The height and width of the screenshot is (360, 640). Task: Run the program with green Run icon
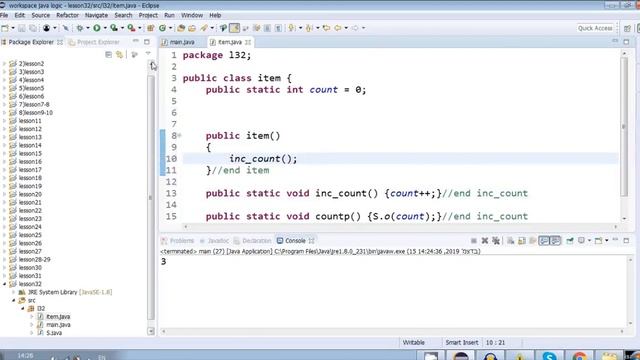[x=97, y=28]
